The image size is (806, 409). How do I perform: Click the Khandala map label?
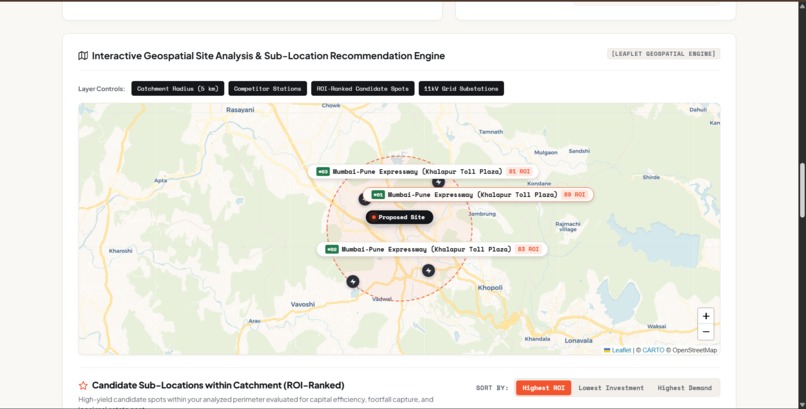tap(537, 339)
